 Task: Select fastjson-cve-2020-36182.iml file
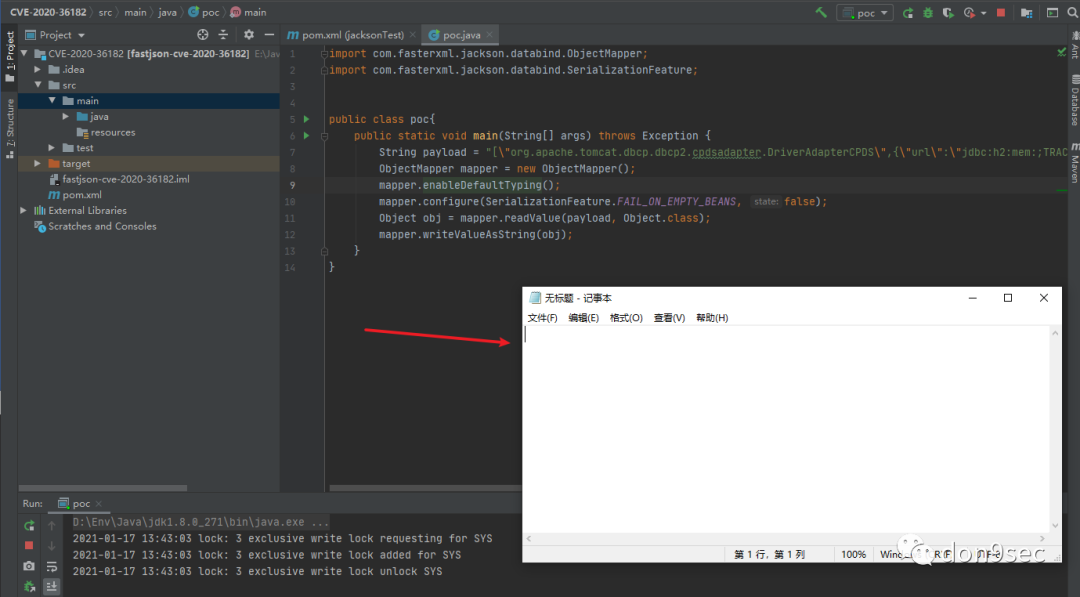(119, 179)
